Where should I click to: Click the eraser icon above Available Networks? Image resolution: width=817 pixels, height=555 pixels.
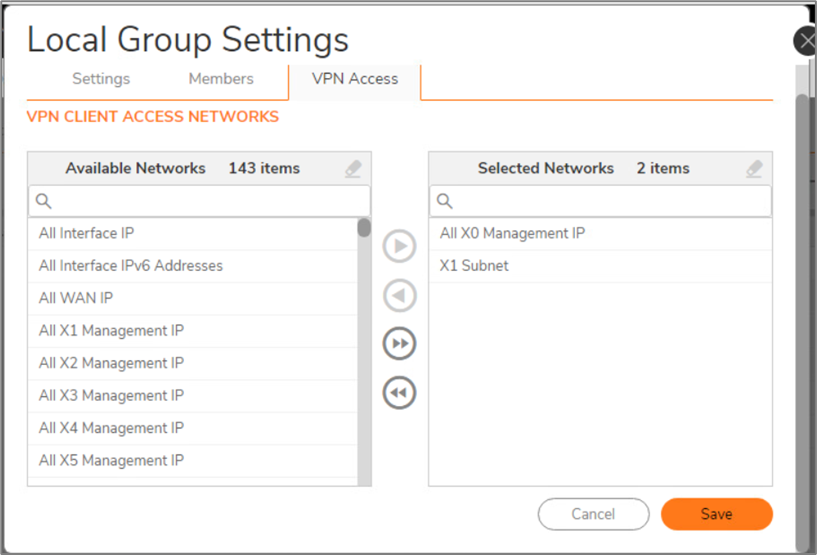(352, 169)
